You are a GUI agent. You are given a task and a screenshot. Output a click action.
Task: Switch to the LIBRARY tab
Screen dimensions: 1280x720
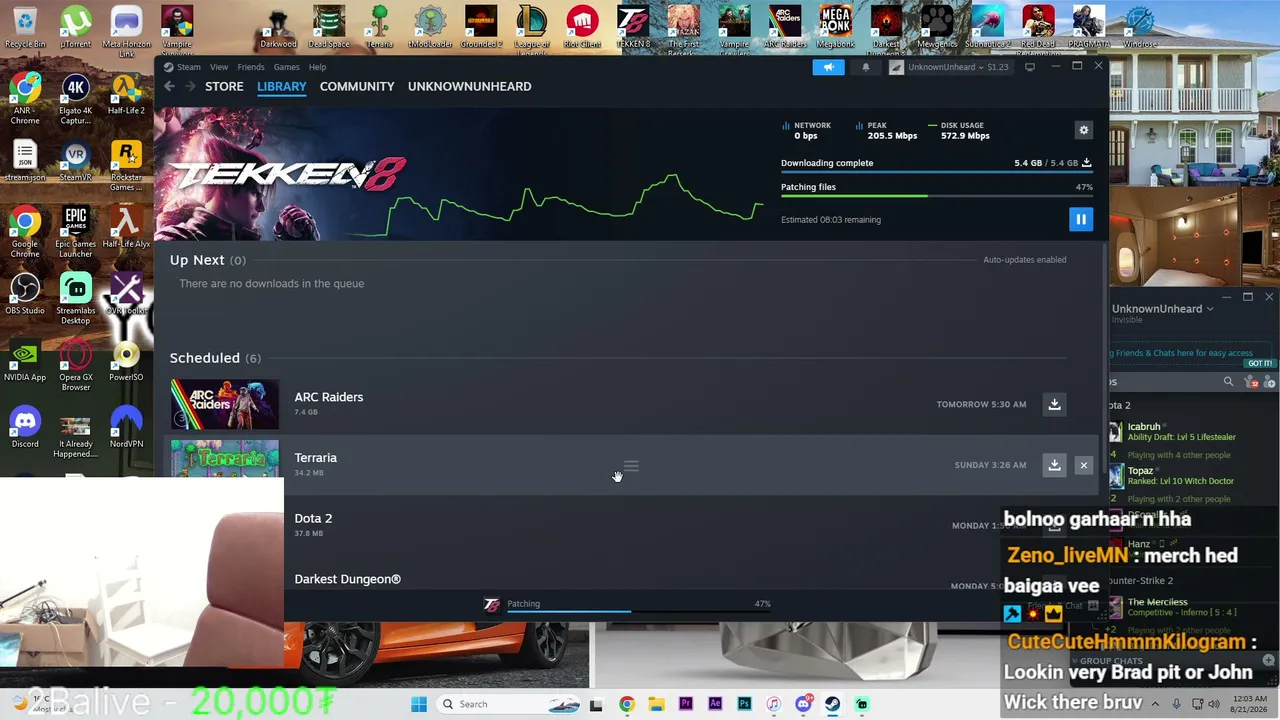click(282, 86)
